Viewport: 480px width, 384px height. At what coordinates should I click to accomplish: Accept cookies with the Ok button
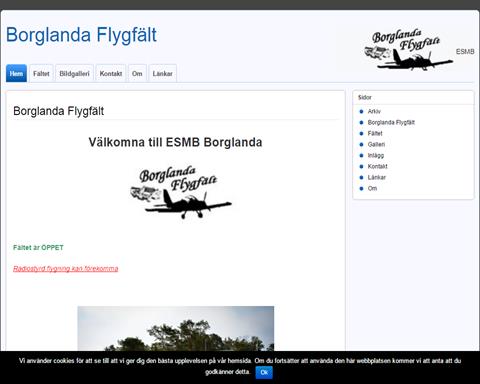point(264,372)
